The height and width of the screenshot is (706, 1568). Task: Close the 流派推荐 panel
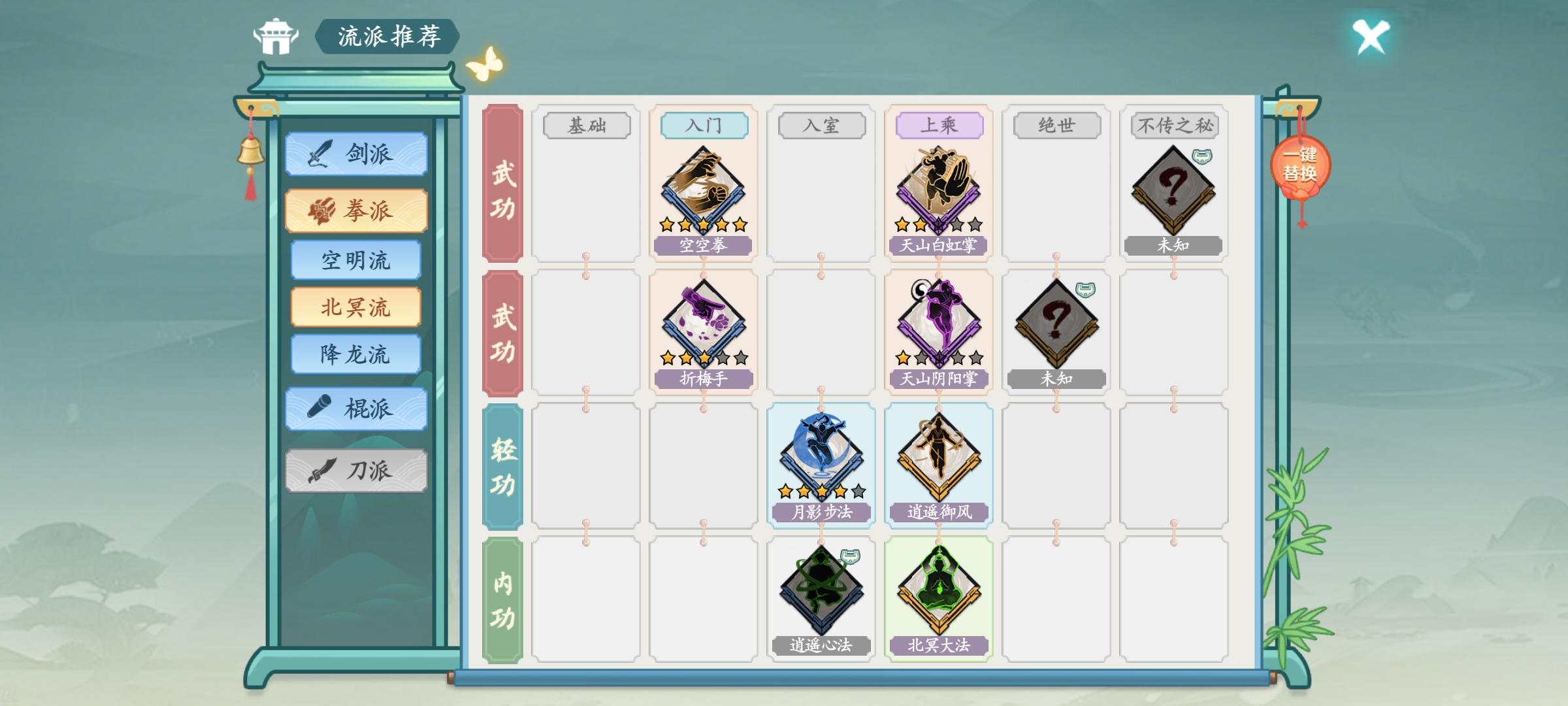1370,37
